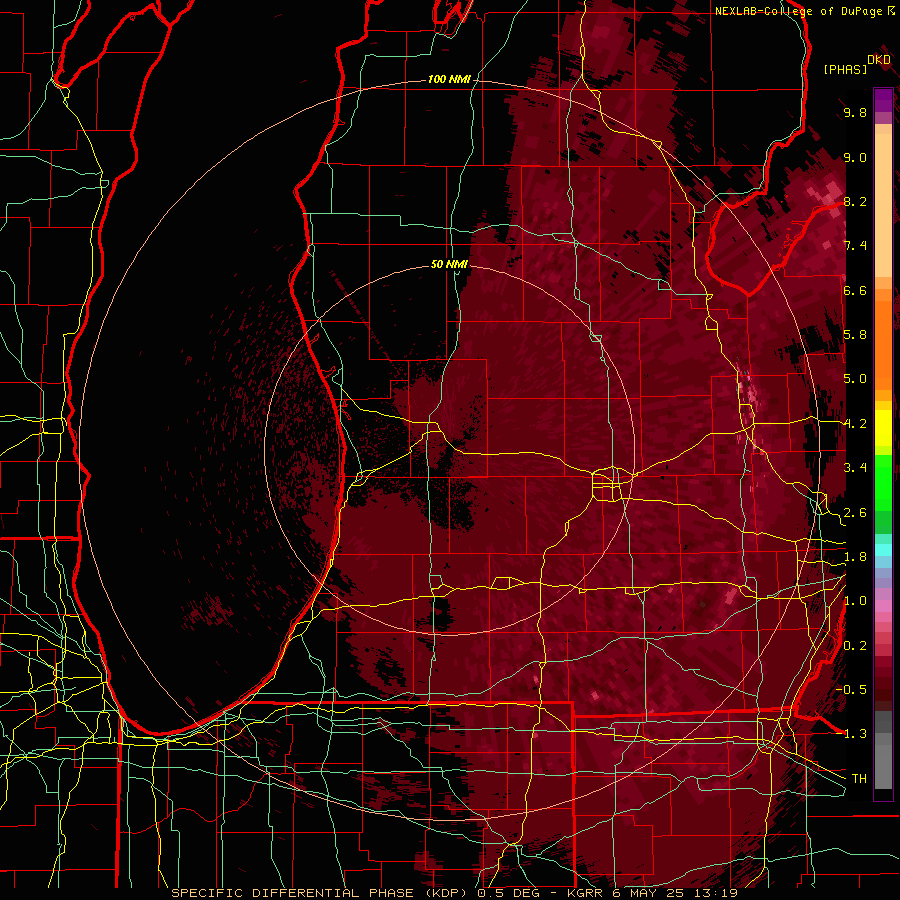Click the 6.6 value on the scale

pyautogui.click(x=855, y=290)
